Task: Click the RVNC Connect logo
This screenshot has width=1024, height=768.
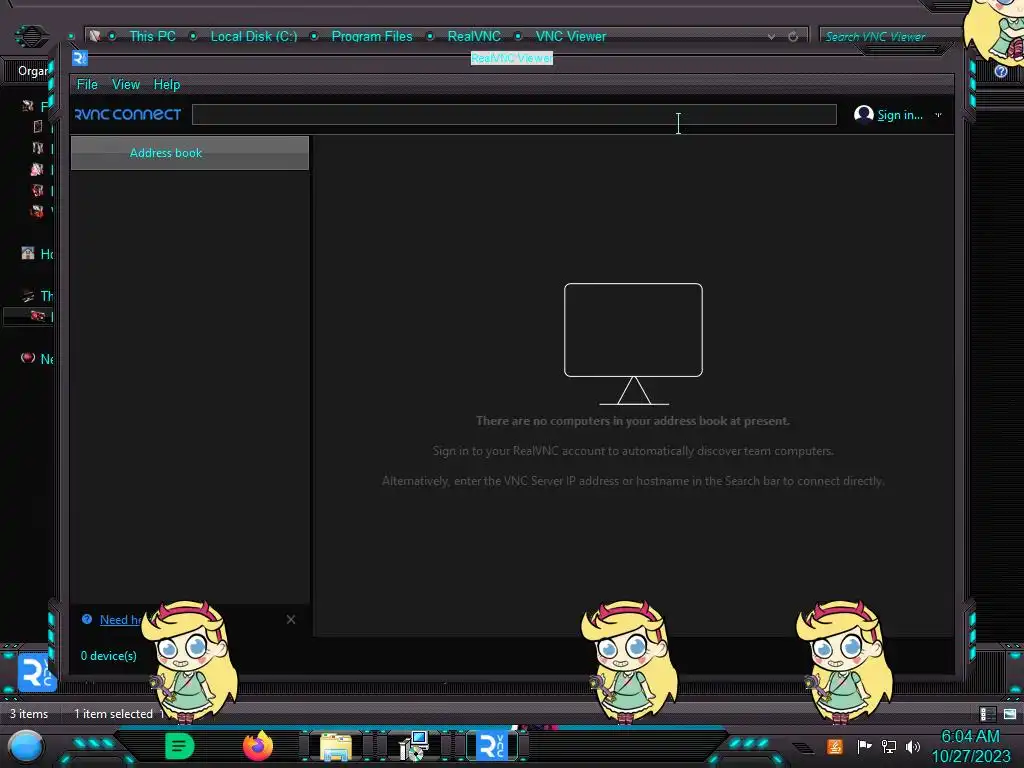Action: pyautogui.click(x=128, y=114)
